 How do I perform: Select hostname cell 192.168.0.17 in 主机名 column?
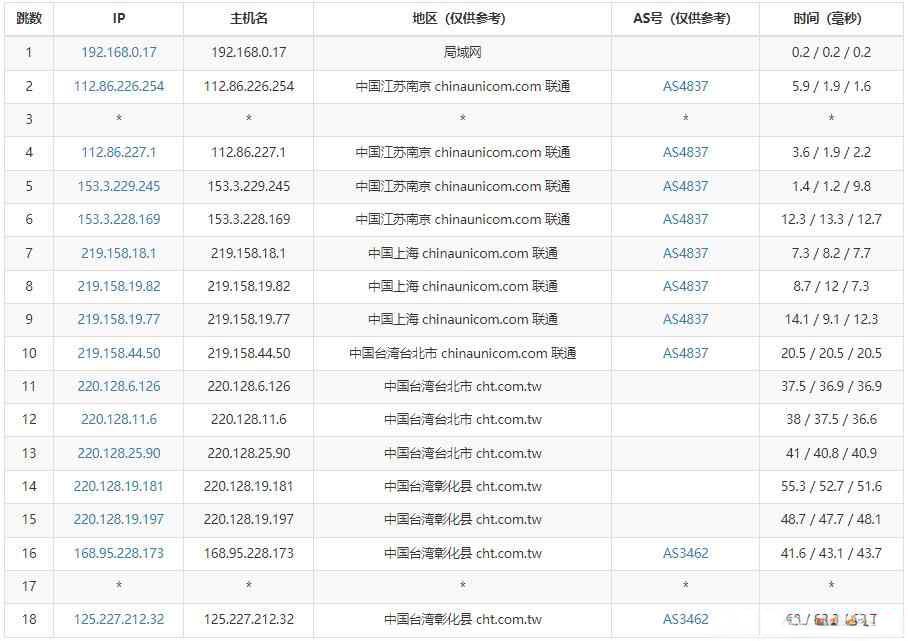tap(249, 52)
